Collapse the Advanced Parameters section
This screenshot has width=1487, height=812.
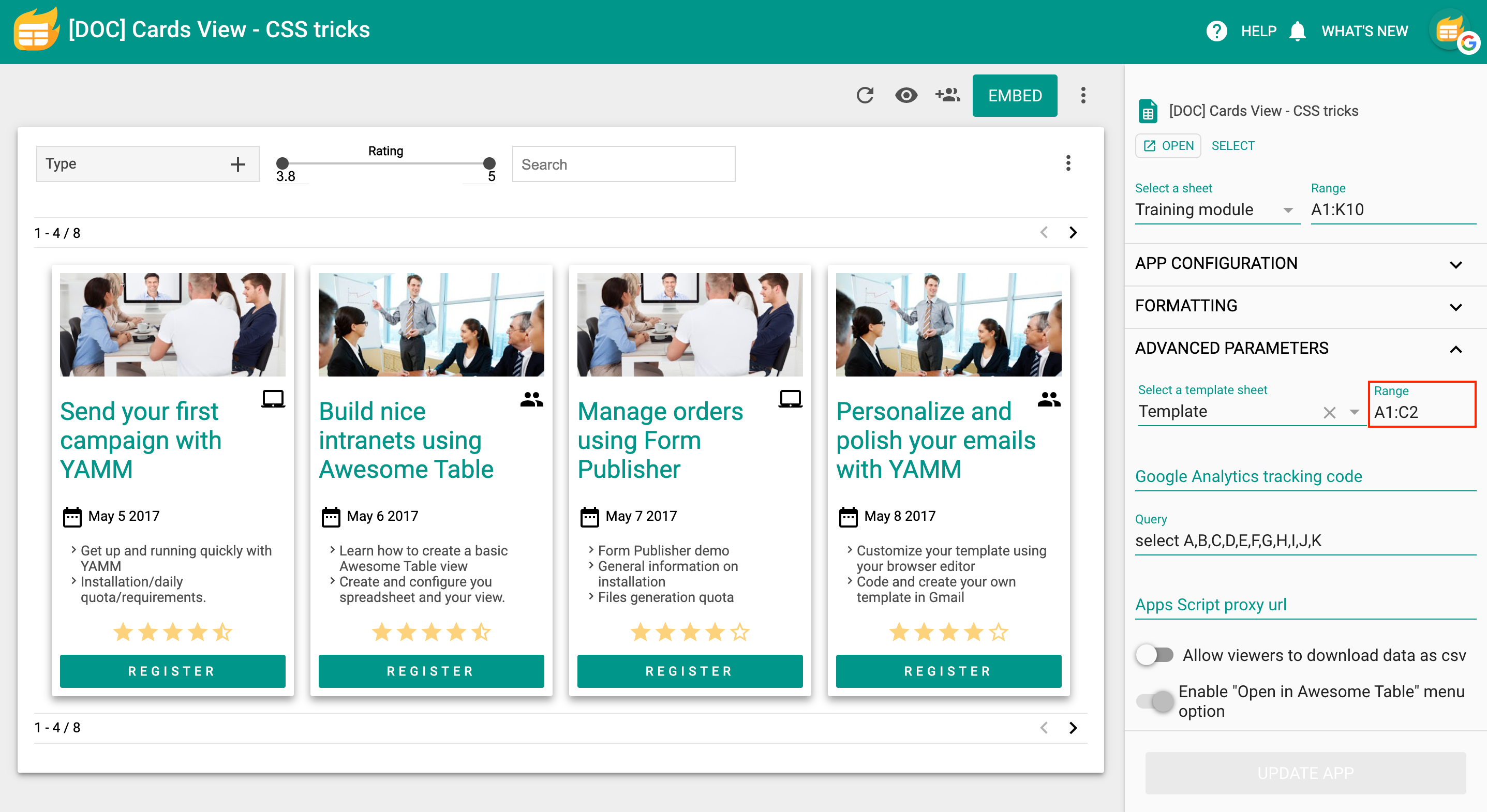[x=1305, y=349]
